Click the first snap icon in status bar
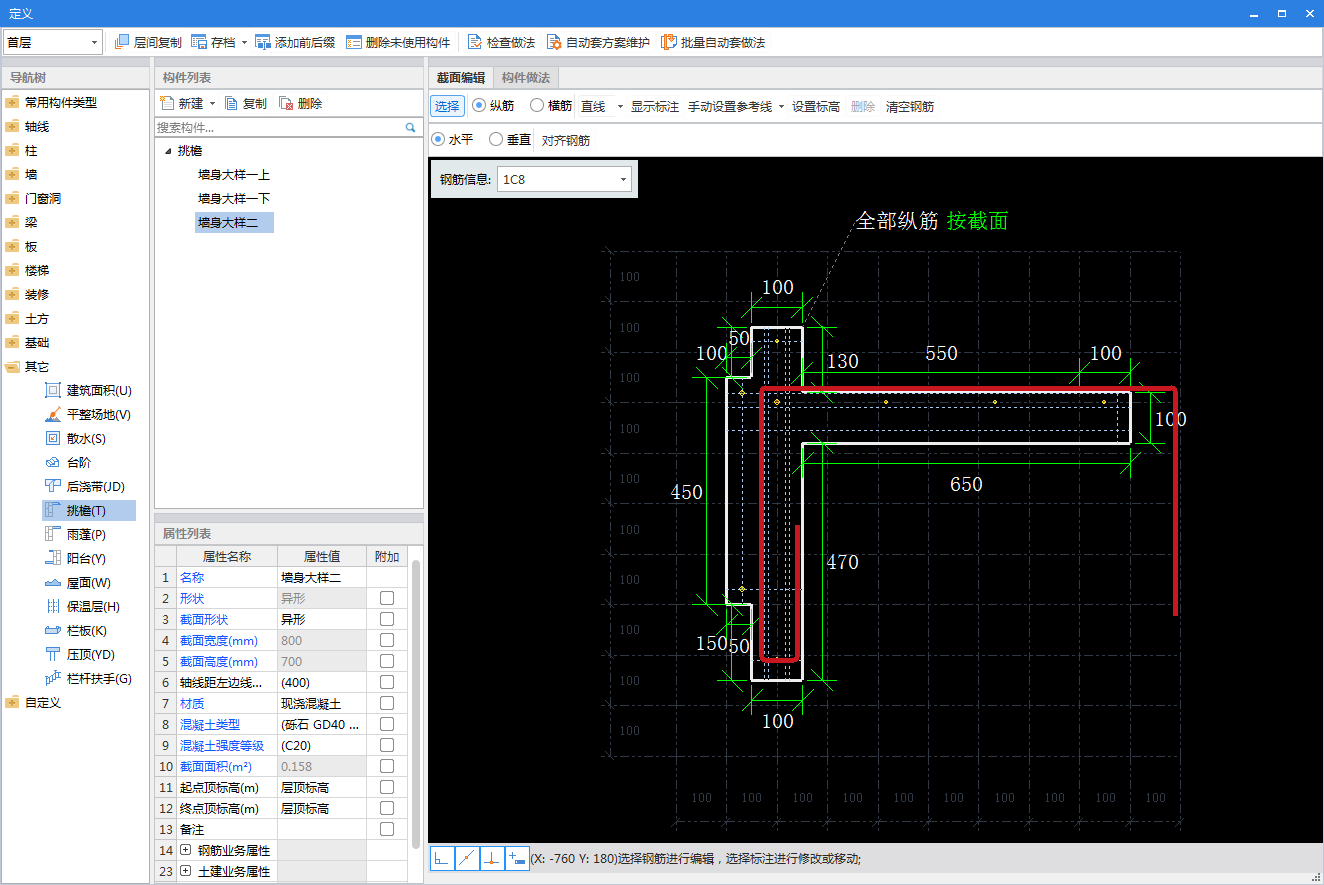The image size is (1324, 885). pos(442,858)
